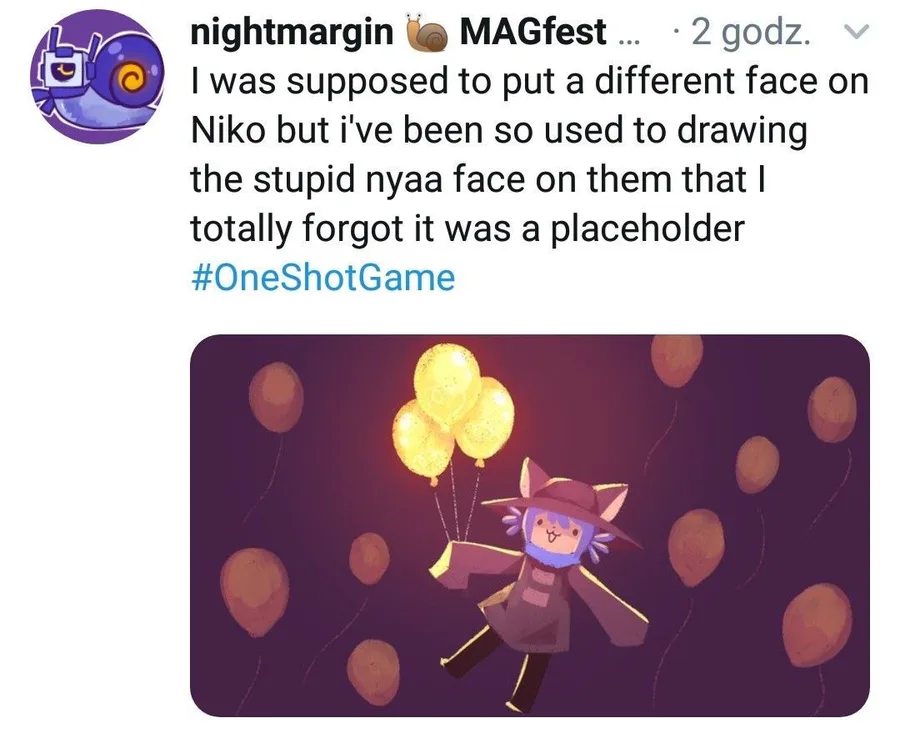Click the "2 godz." timestamp

[753, 33]
